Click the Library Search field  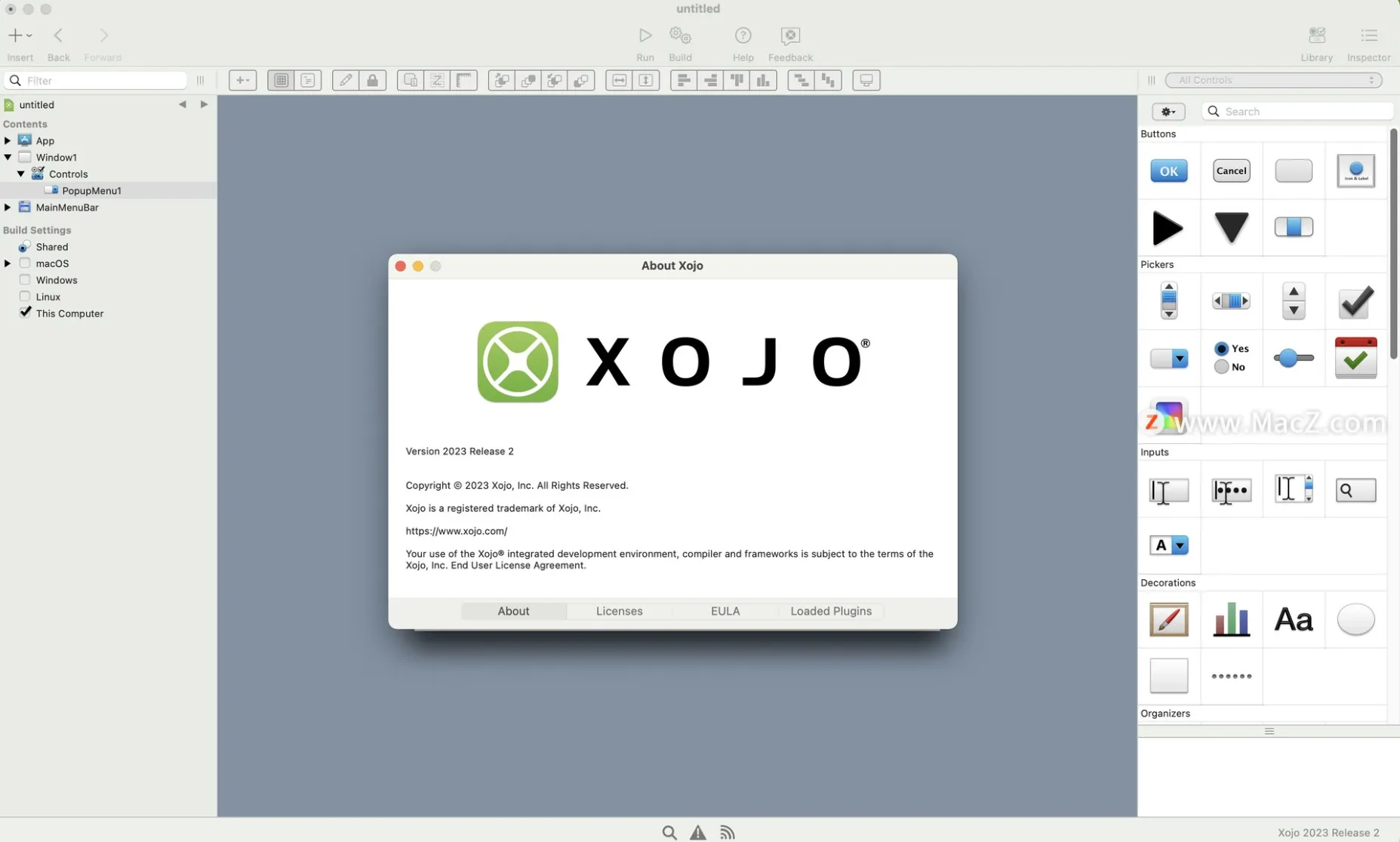click(x=1297, y=111)
